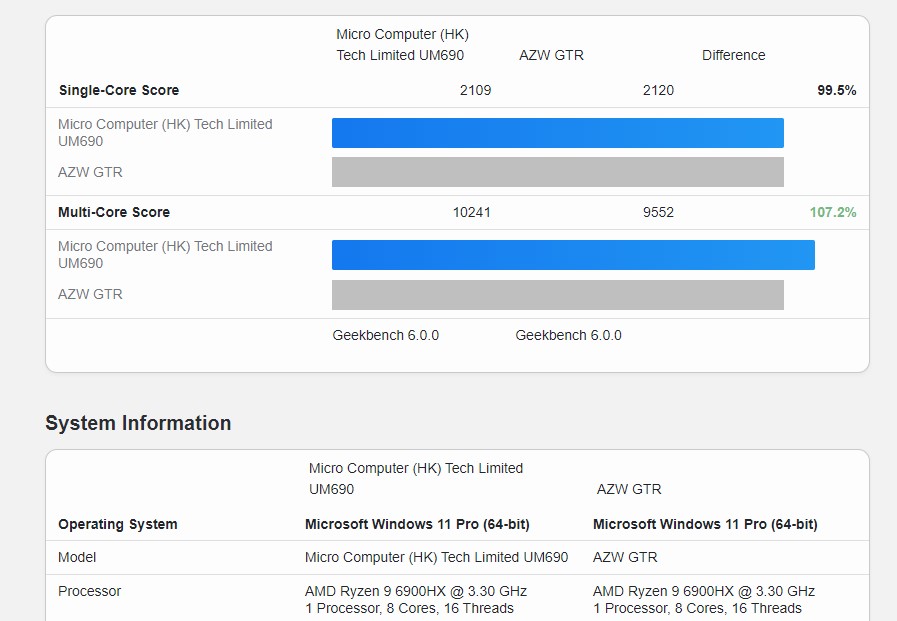Click the 2109 single-core score value
The height and width of the screenshot is (621, 897).
475,90
